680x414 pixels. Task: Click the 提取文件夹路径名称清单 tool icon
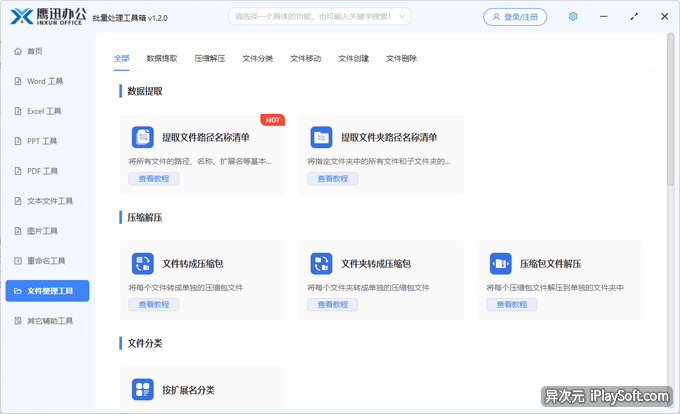[321, 137]
